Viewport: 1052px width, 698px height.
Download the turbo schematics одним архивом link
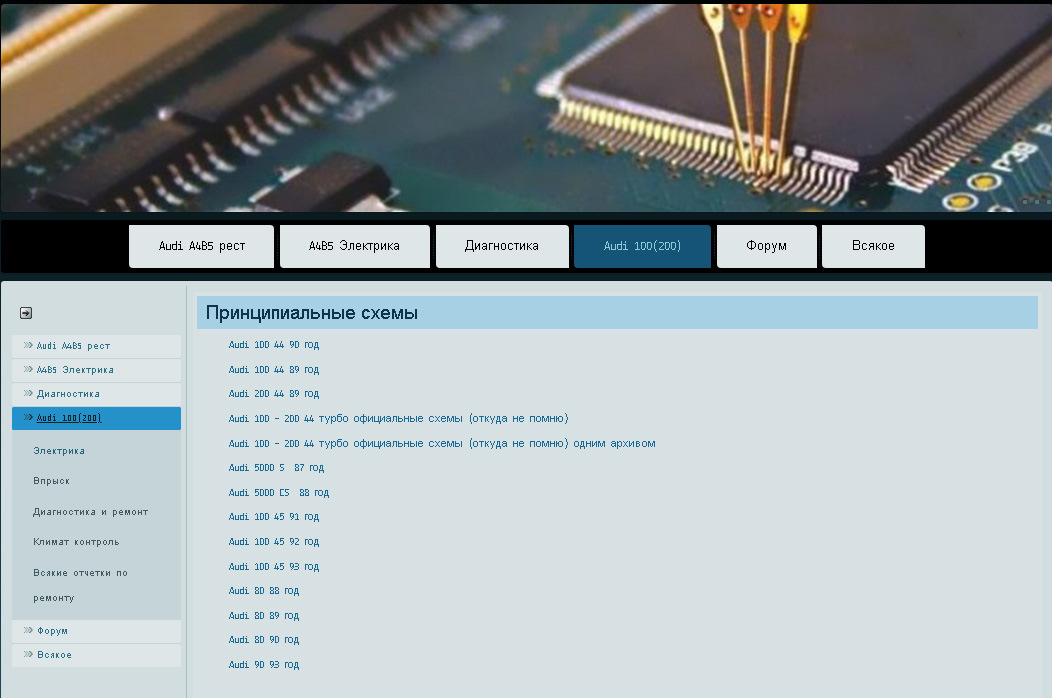[441, 443]
